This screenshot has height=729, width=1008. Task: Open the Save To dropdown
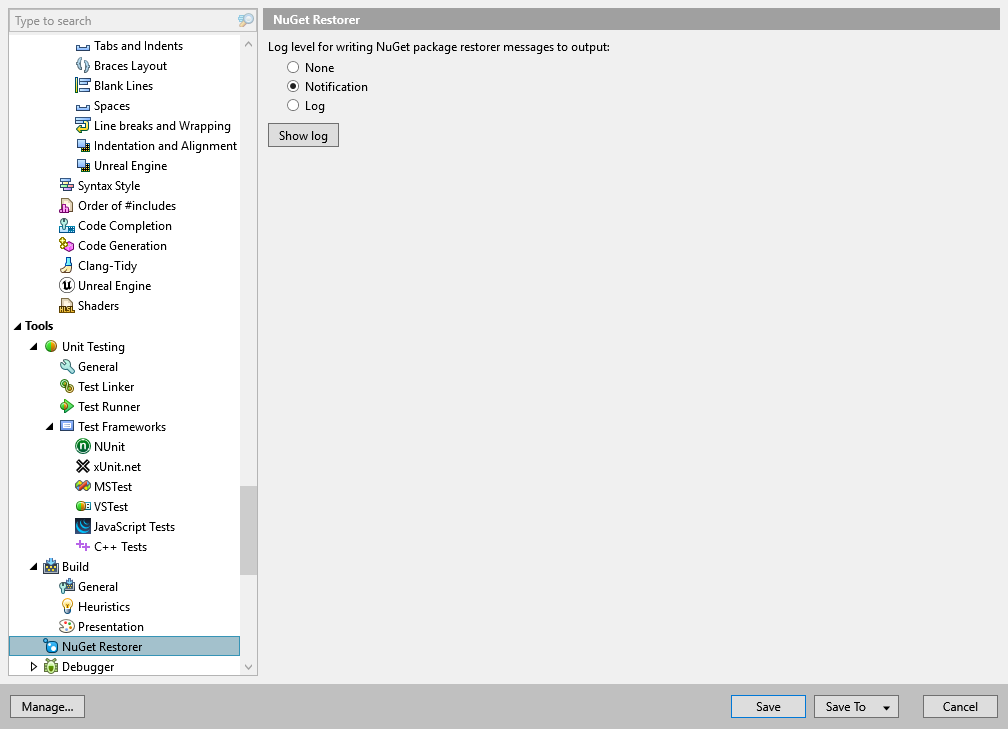pos(856,706)
